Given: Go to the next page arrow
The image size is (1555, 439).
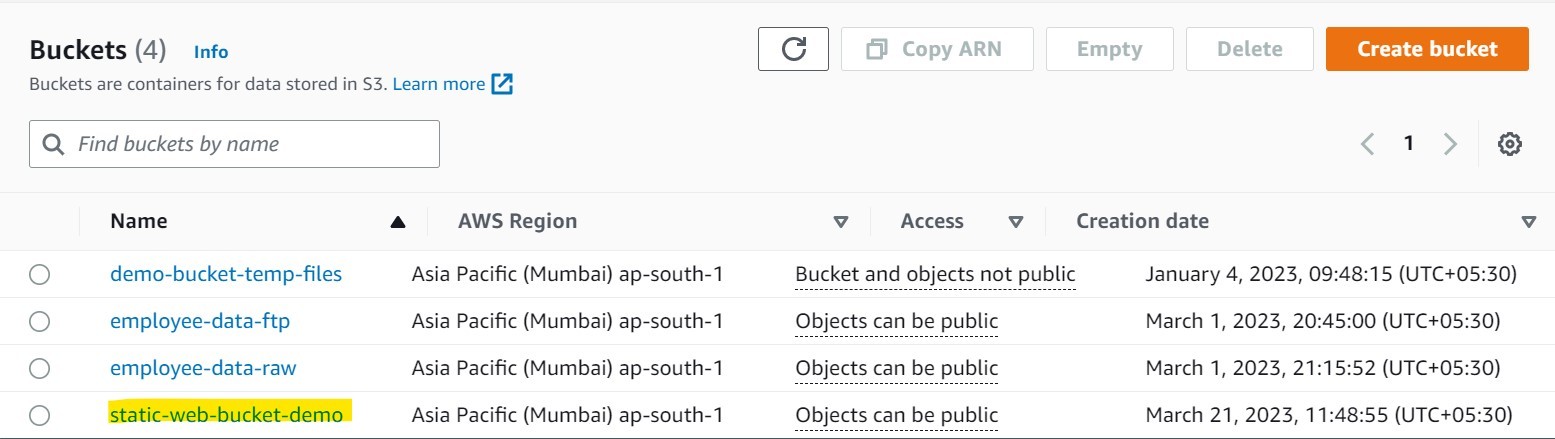Looking at the screenshot, I should pos(1450,144).
